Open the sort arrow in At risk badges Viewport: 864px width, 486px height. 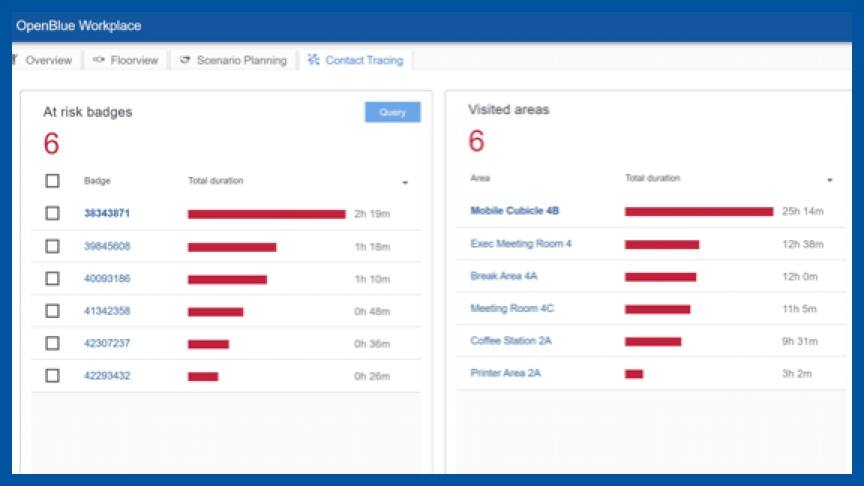pos(405,183)
